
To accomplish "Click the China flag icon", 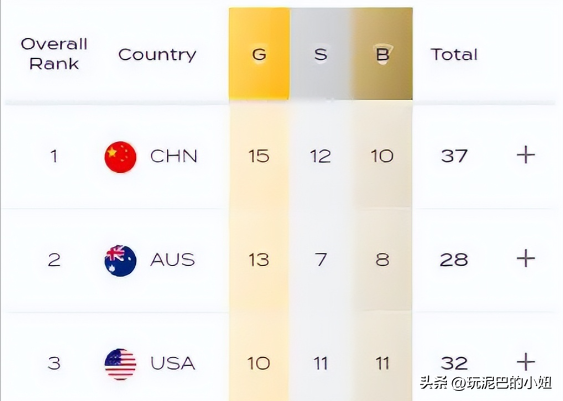I will (x=120, y=157).
